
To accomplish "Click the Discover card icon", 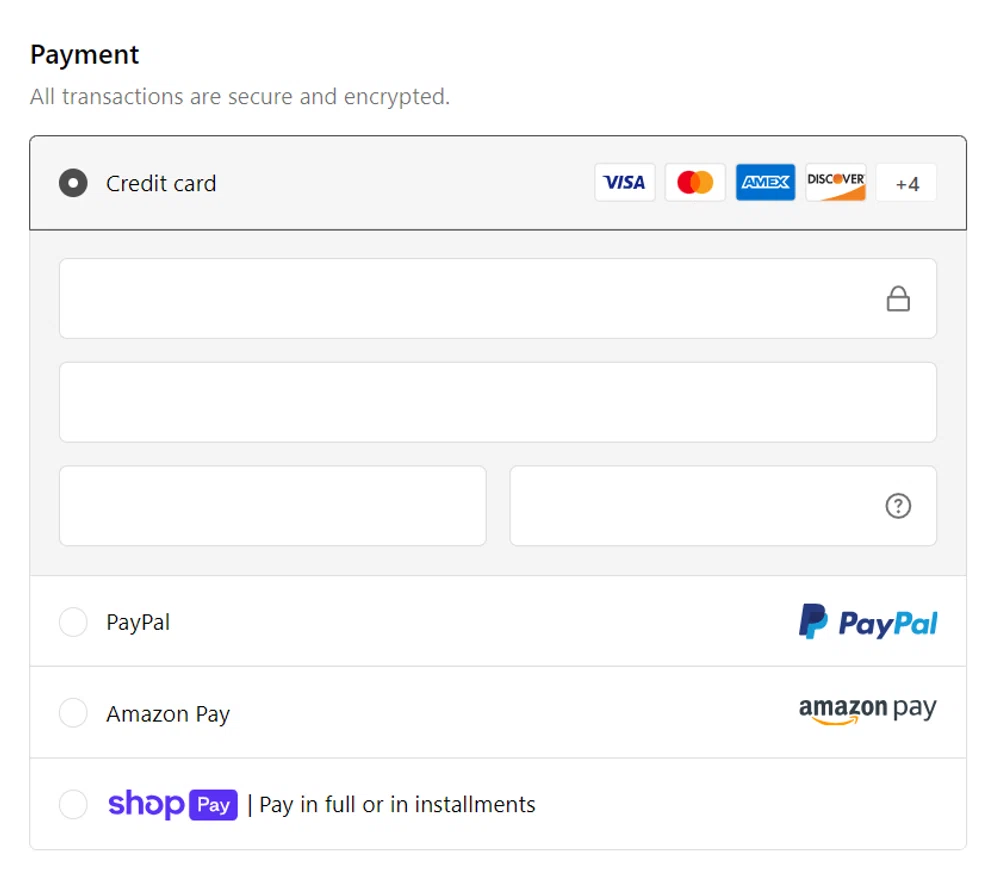I will pyautogui.click(x=835, y=182).
